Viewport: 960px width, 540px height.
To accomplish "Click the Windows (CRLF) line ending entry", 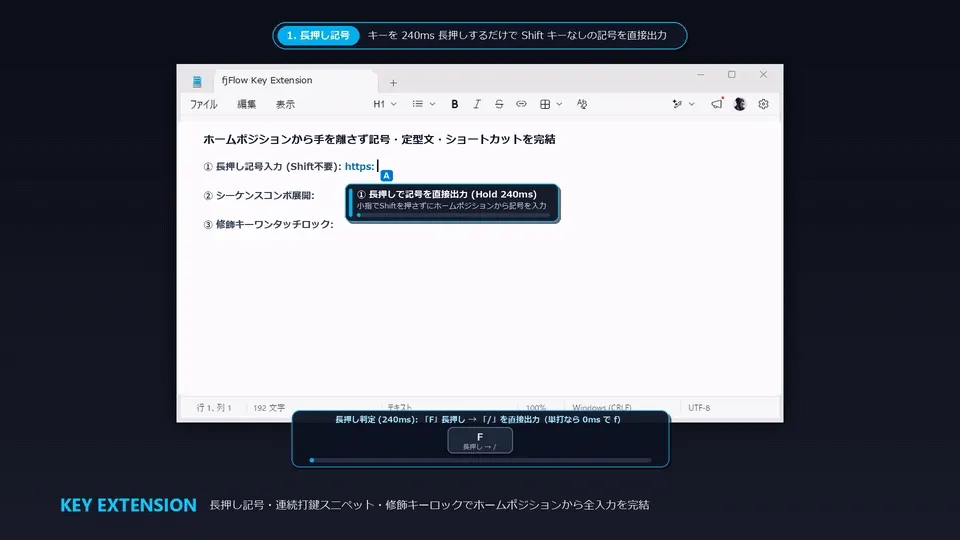I will tap(602, 408).
